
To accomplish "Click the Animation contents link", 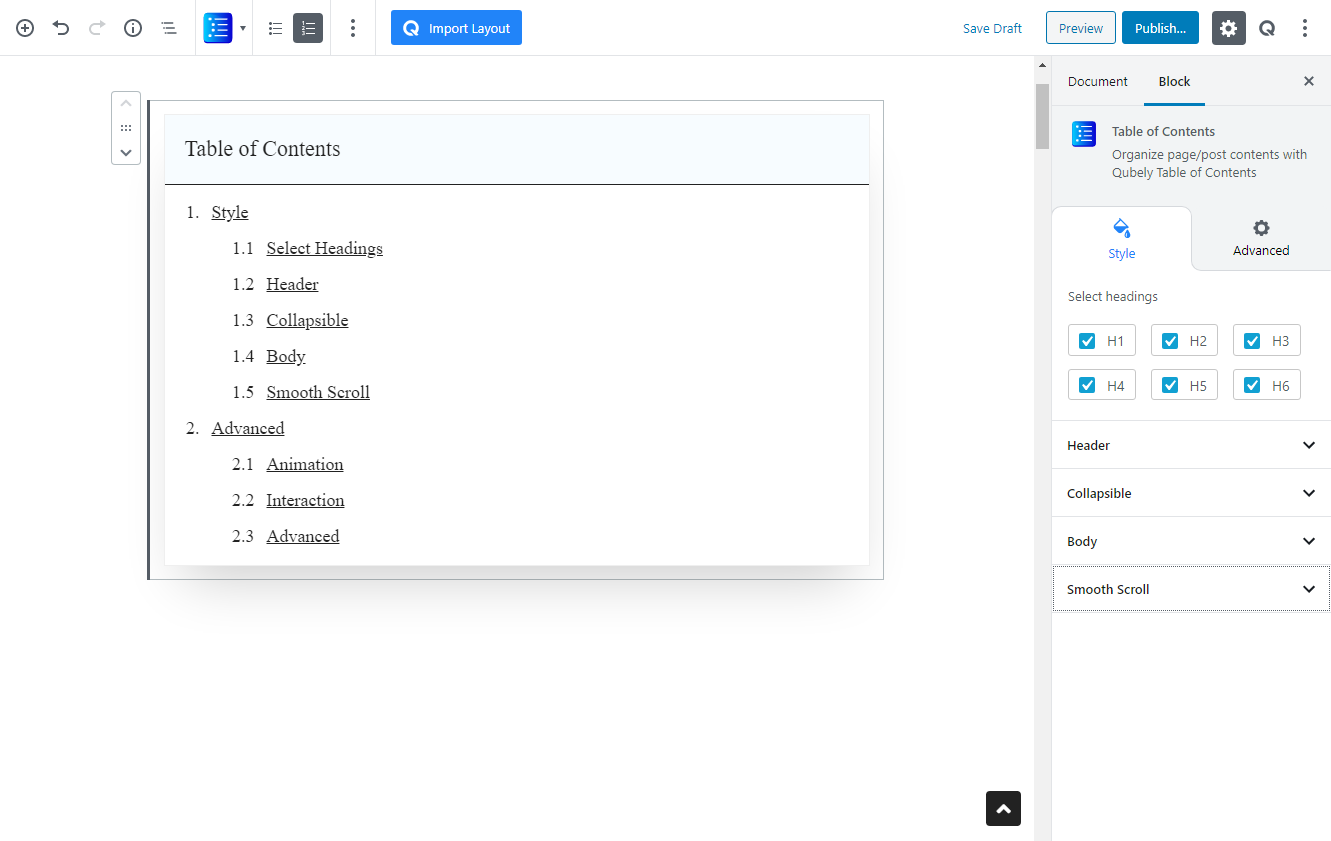I will point(305,464).
